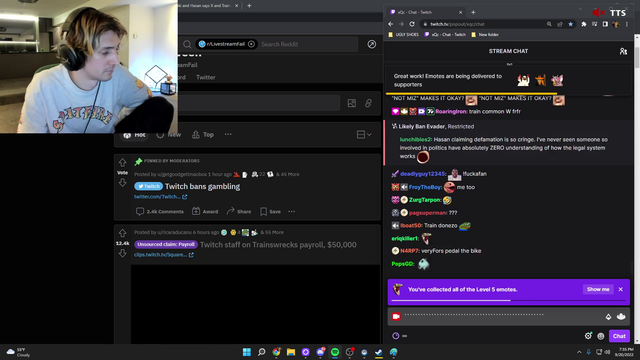Reload the Twitch chat page
Viewport: 640px width, 360px height.
pyautogui.click(x=412, y=24)
